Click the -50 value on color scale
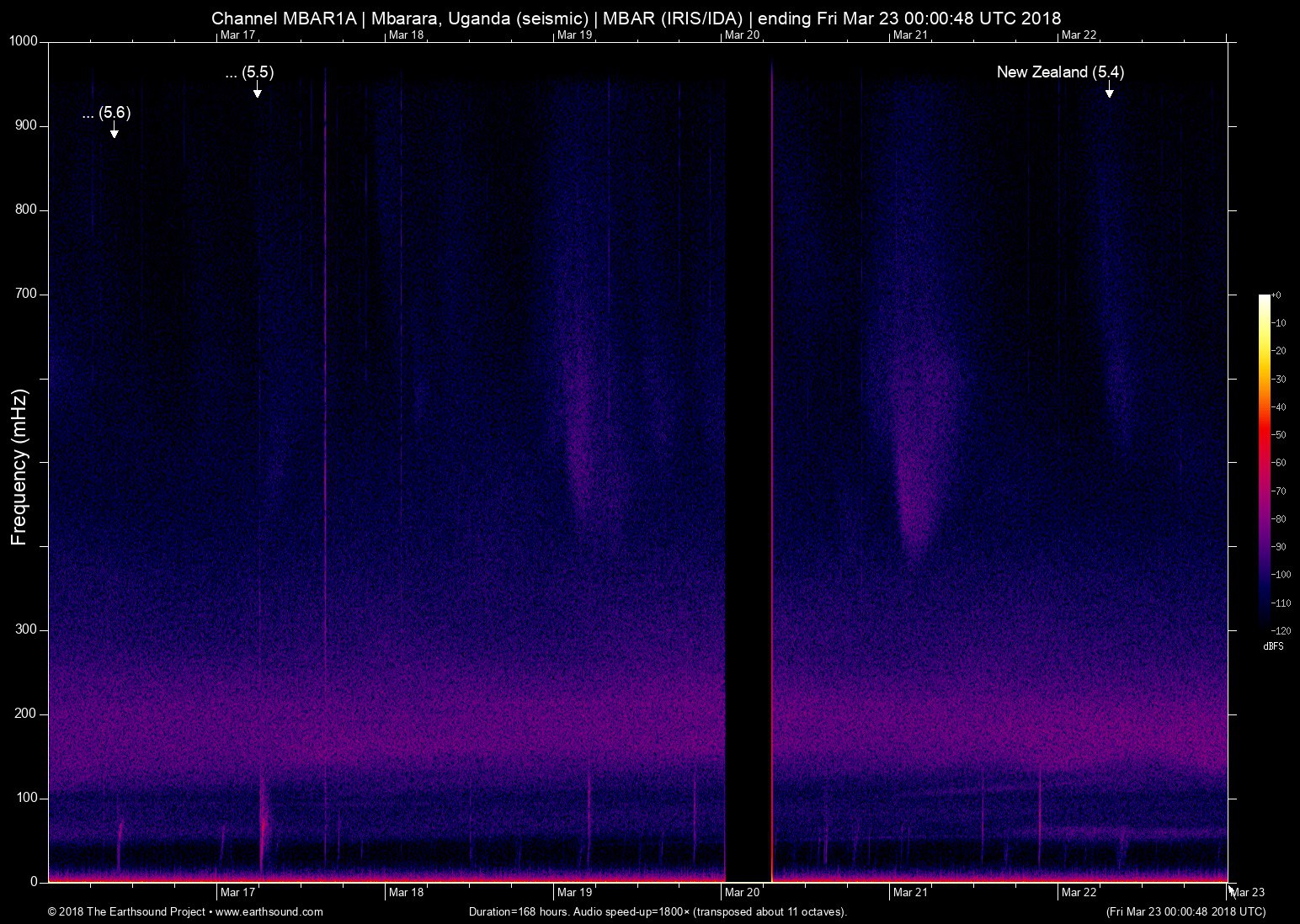The width and height of the screenshot is (1300, 924). (x=1278, y=435)
